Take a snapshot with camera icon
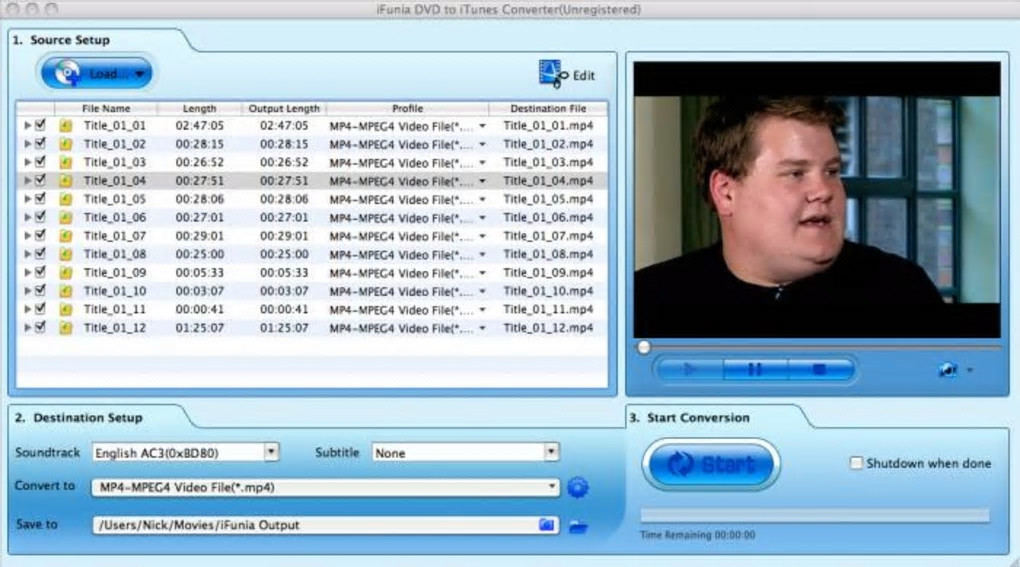 click(948, 370)
